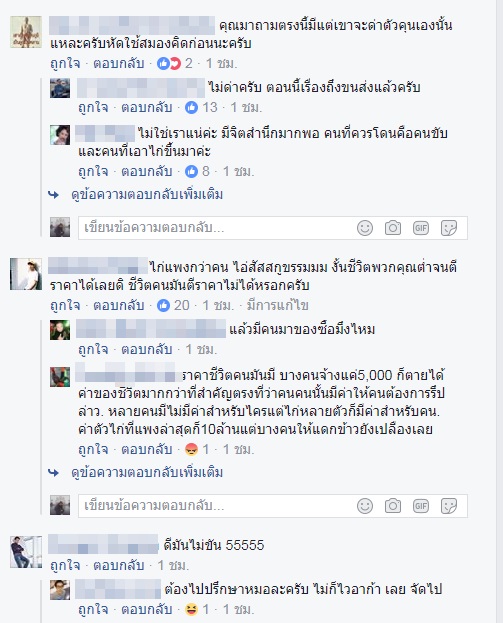Click the emoji icon in first reply box
This screenshot has height=623, width=503.
(365, 228)
